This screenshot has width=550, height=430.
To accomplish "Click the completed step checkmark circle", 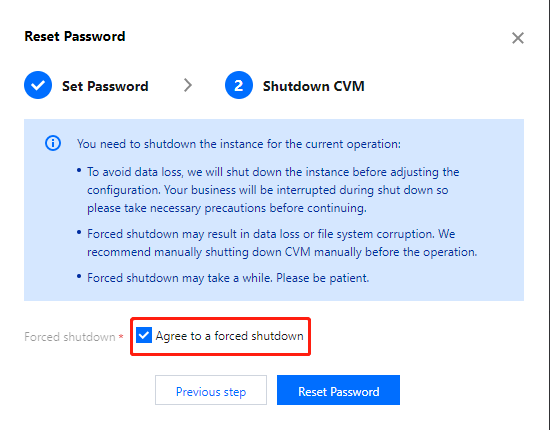I will pos(38,85).
